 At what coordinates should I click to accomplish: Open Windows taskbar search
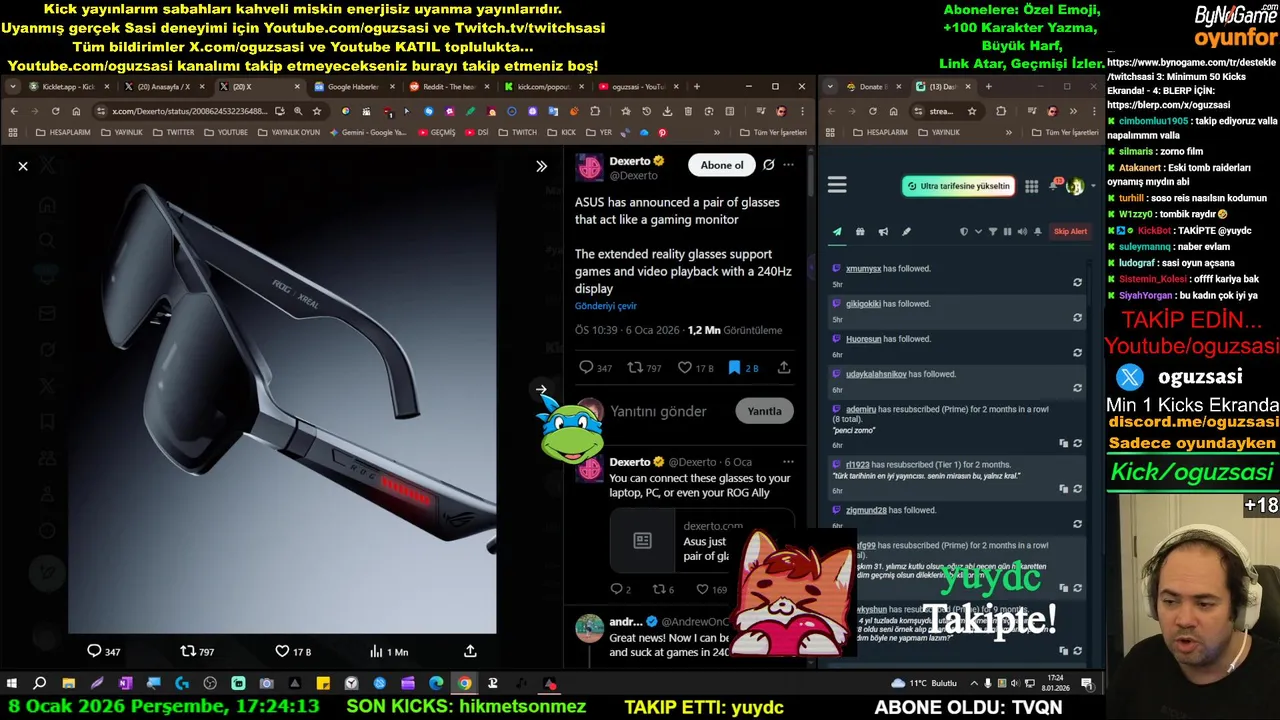coord(40,684)
